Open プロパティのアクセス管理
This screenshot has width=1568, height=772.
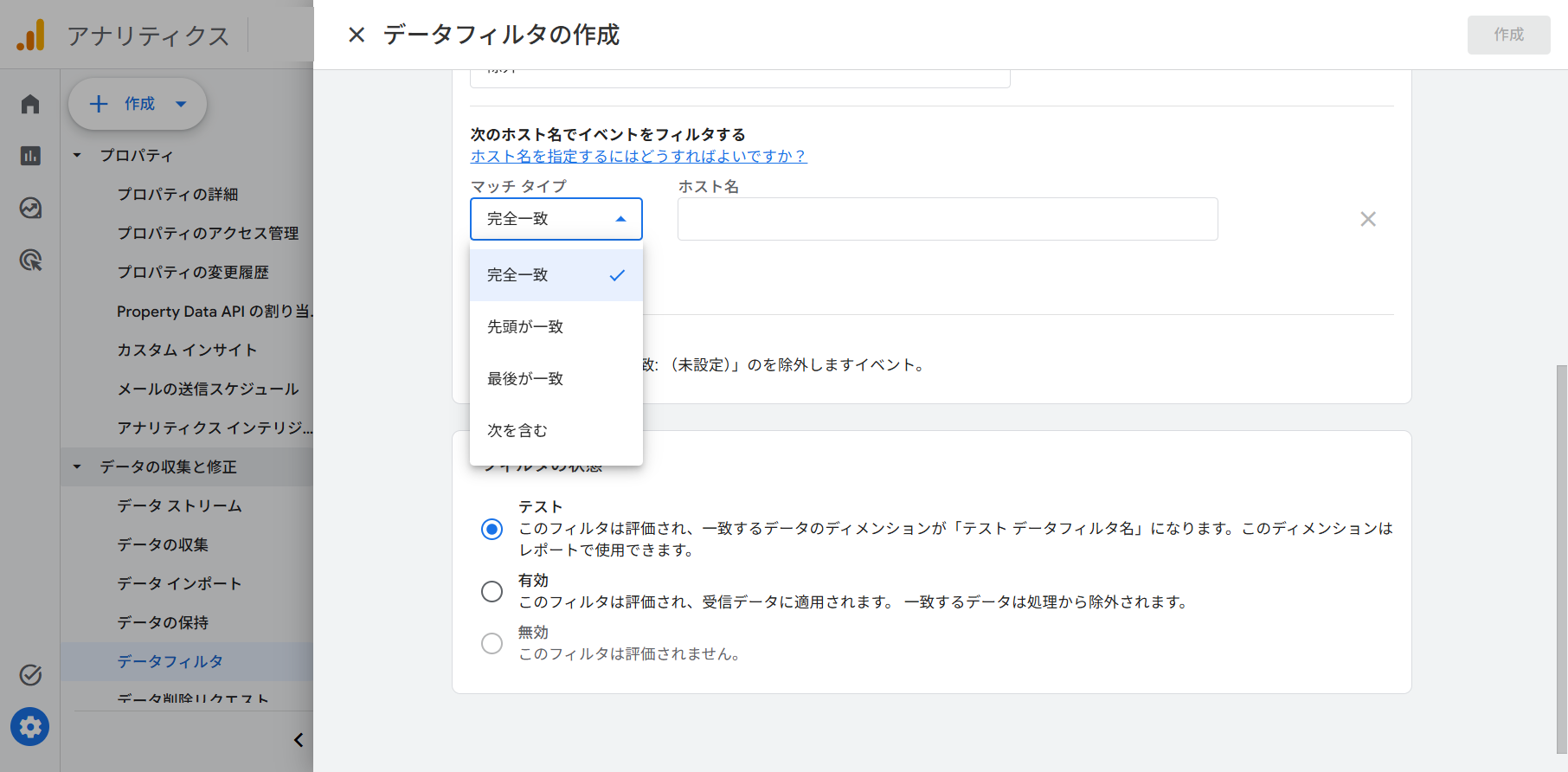tap(208, 234)
